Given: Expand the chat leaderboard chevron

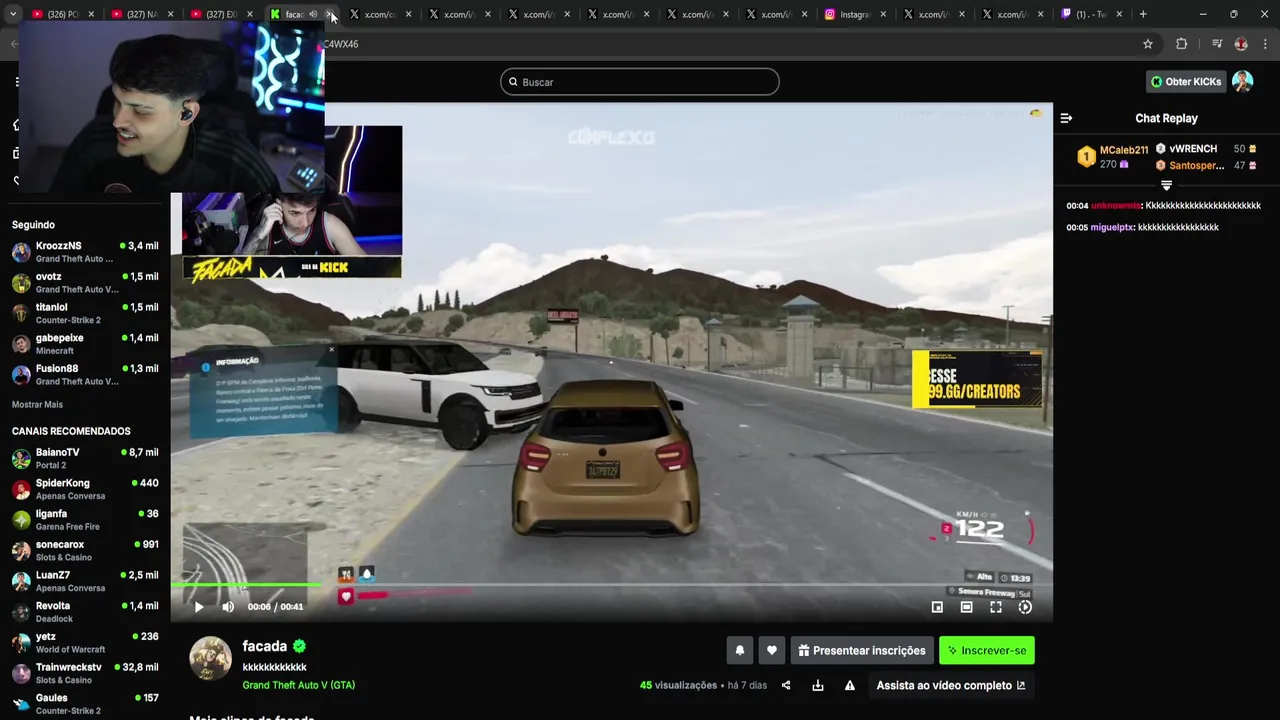Looking at the screenshot, I should (x=1166, y=186).
